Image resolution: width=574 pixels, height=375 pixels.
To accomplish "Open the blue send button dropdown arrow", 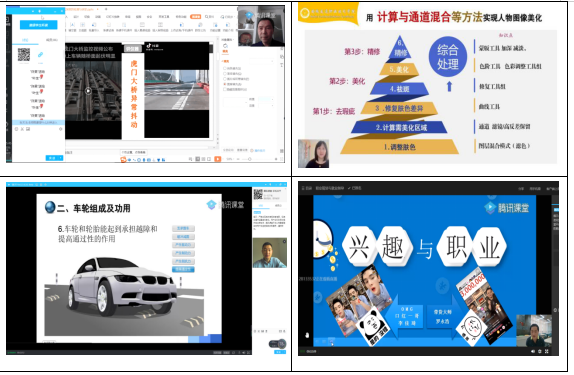I will pos(61,158).
